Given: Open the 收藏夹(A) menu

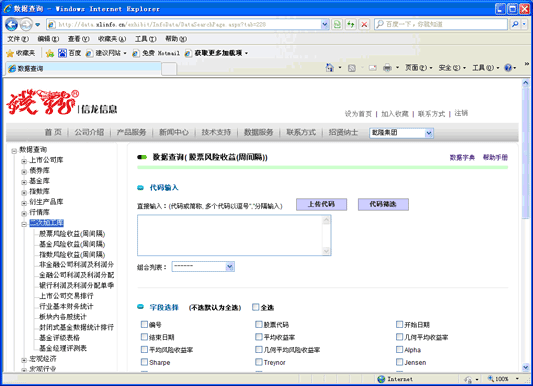Looking at the screenshot, I should click(x=112, y=39).
